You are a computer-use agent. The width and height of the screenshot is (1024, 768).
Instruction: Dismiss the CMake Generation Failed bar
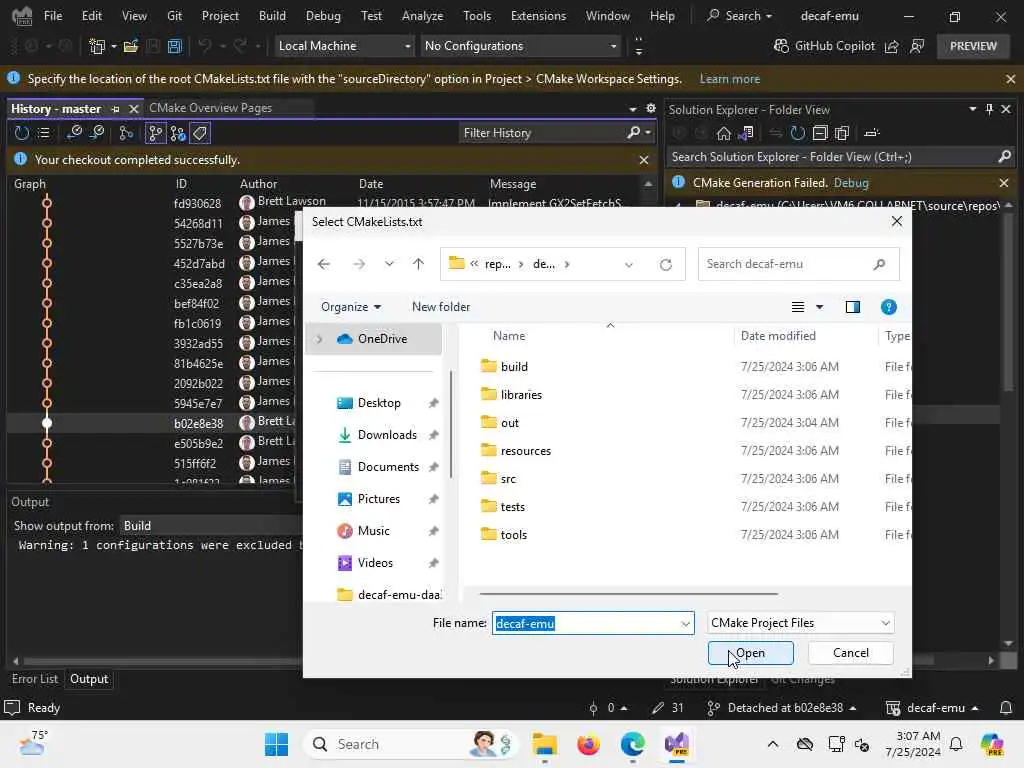1004,183
